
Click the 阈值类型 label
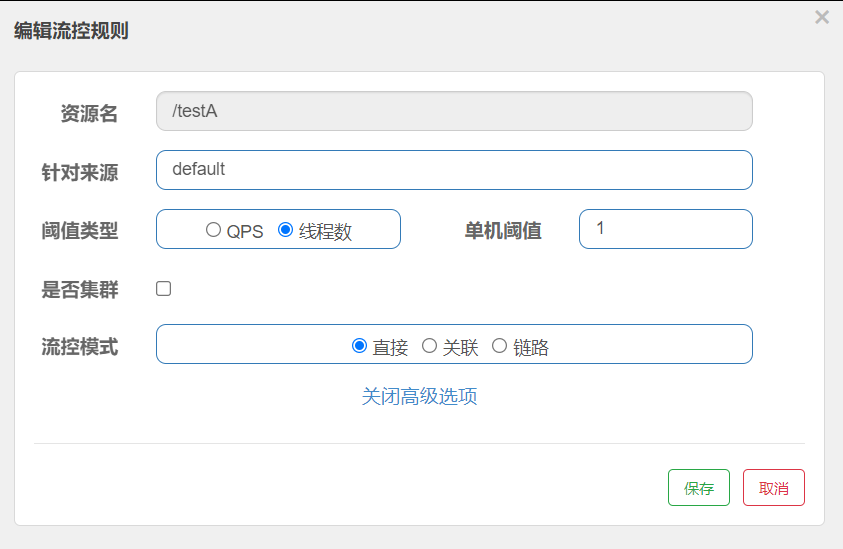80,231
